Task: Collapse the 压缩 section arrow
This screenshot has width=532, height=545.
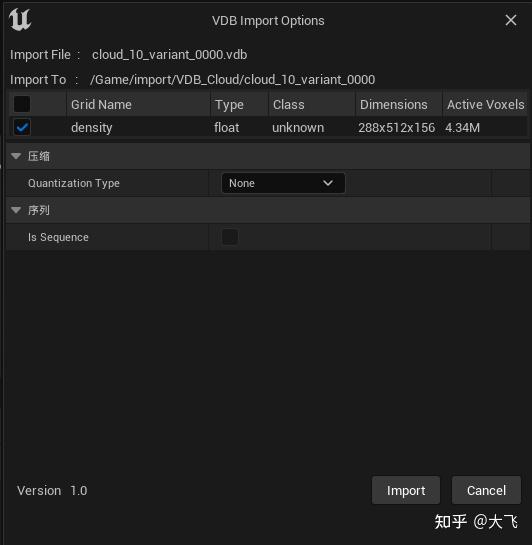Action: tap(16, 156)
